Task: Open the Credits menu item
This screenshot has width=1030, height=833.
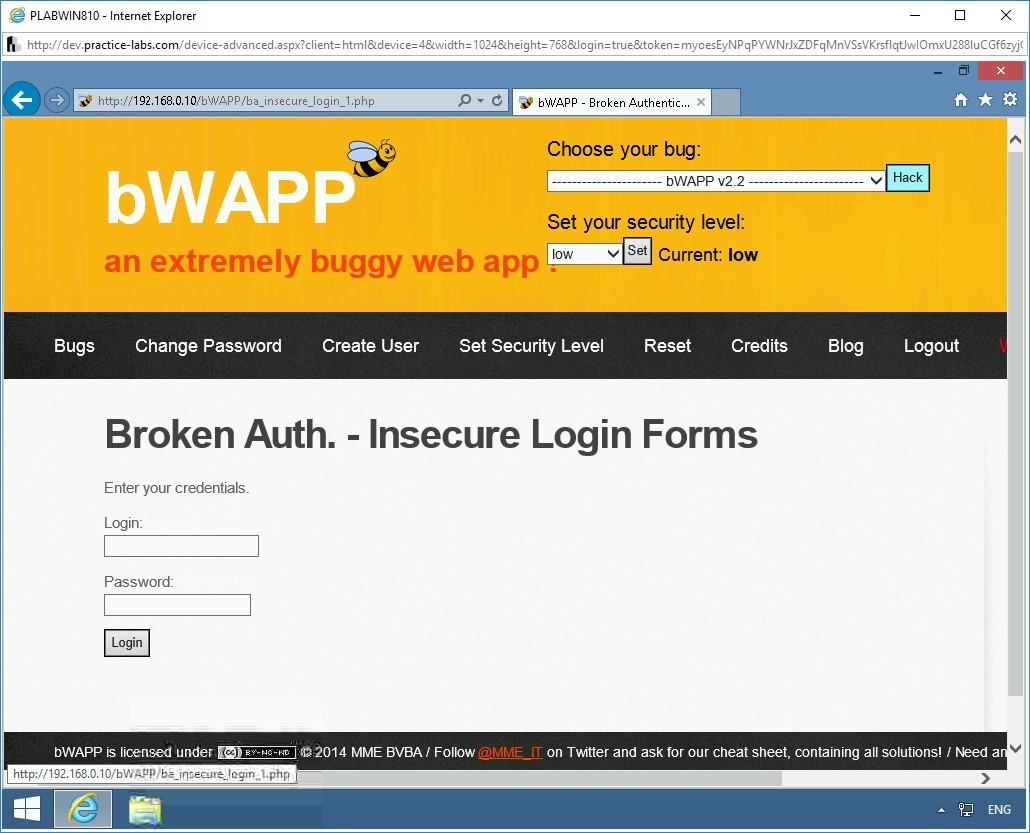Action: click(x=759, y=346)
